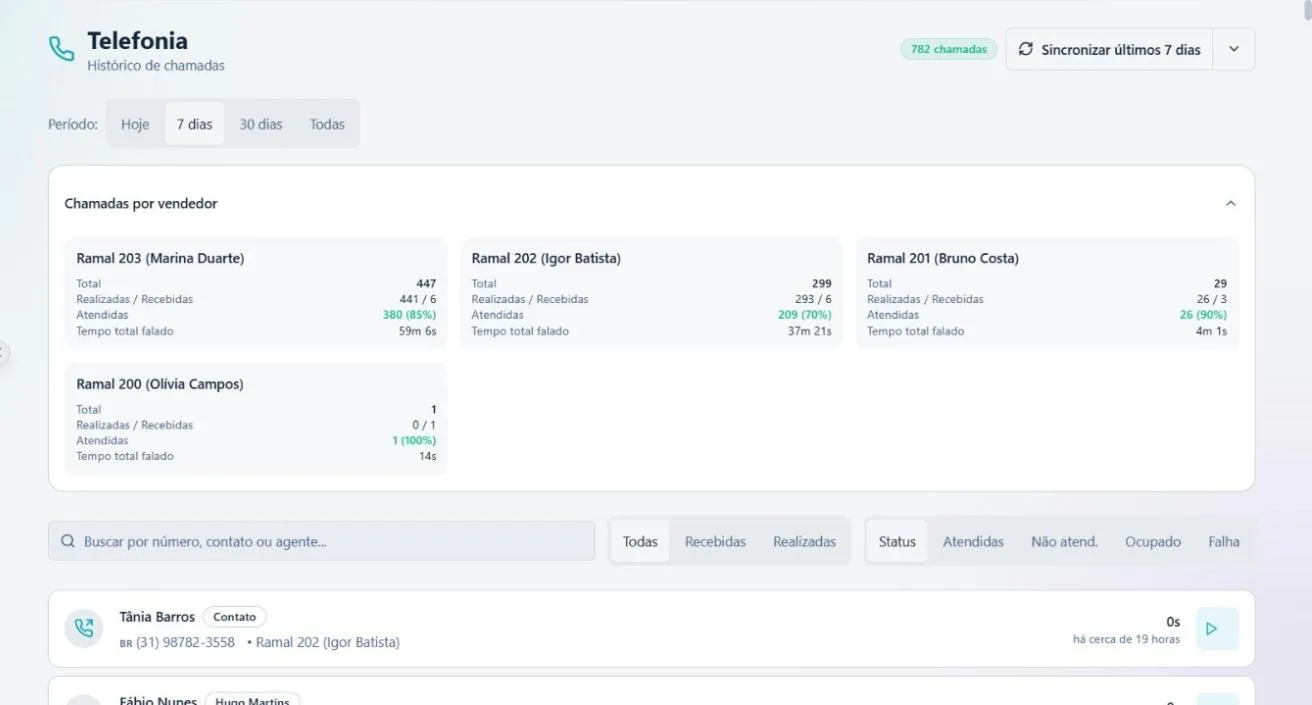
Task: Click the 209 (70%) Atendidas value
Action: point(804,315)
